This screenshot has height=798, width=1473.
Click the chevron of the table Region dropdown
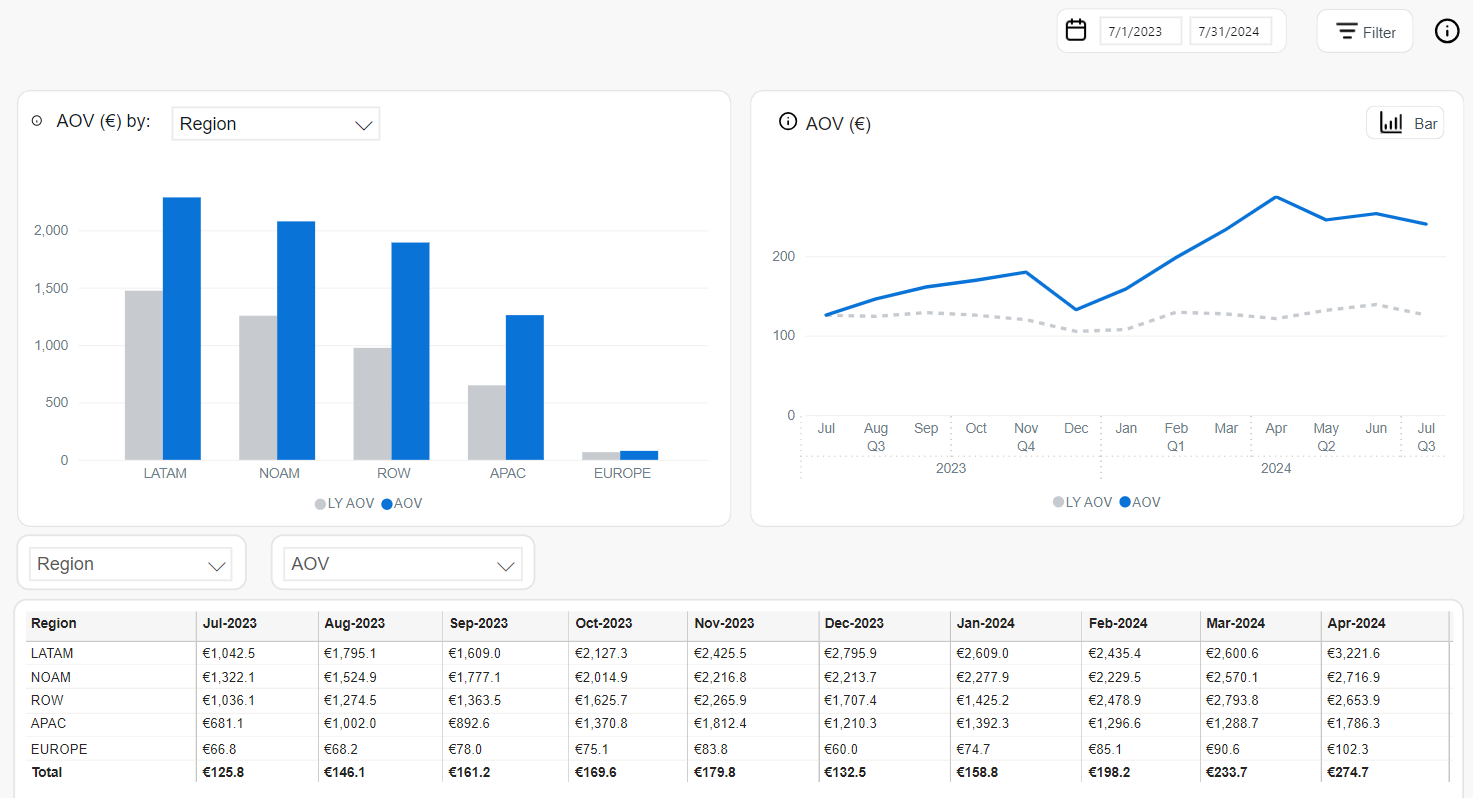(216, 566)
